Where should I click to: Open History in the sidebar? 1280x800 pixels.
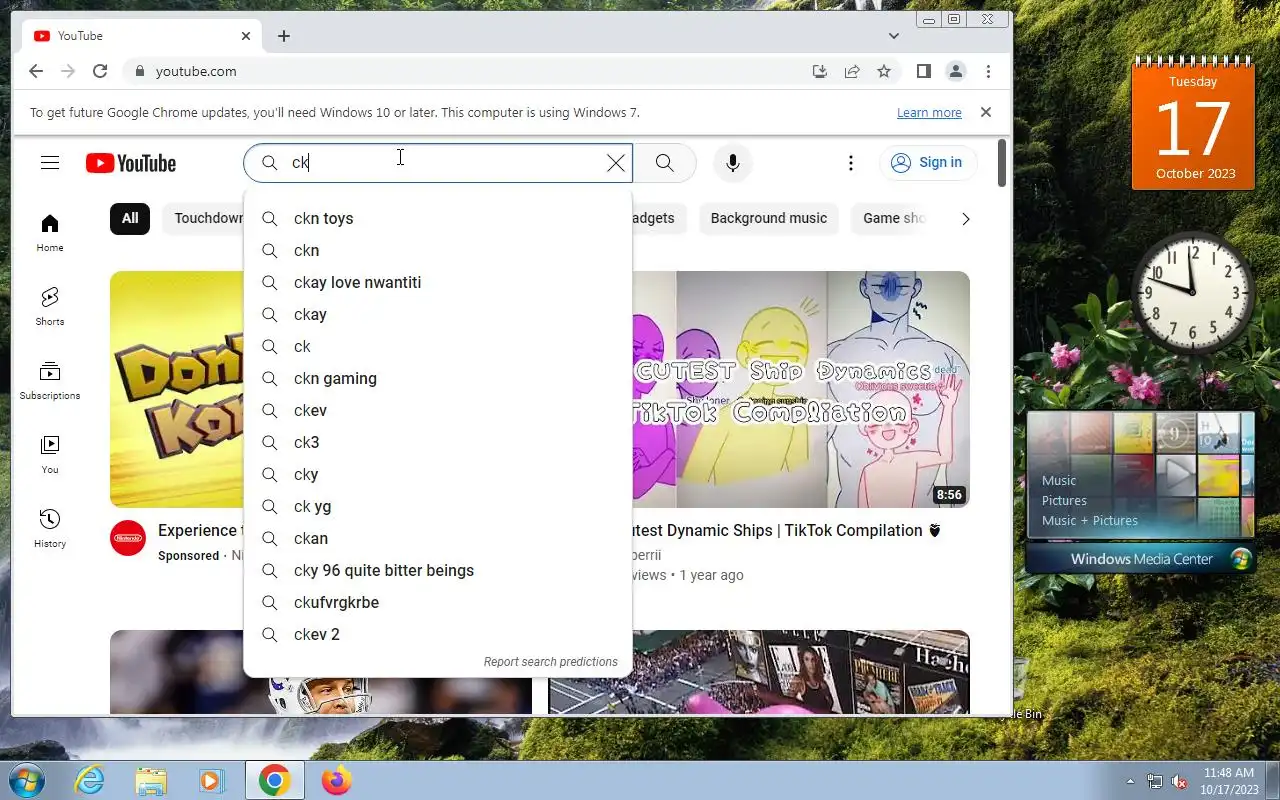[x=50, y=529]
